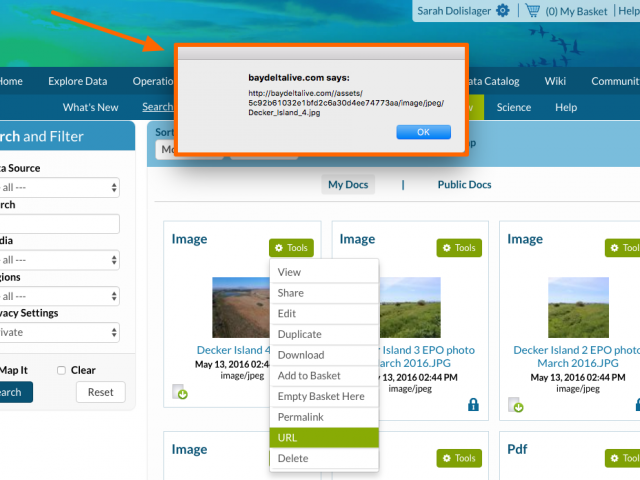Open Wiki in the main navigation
The height and width of the screenshot is (480, 640).
(x=555, y=81)
